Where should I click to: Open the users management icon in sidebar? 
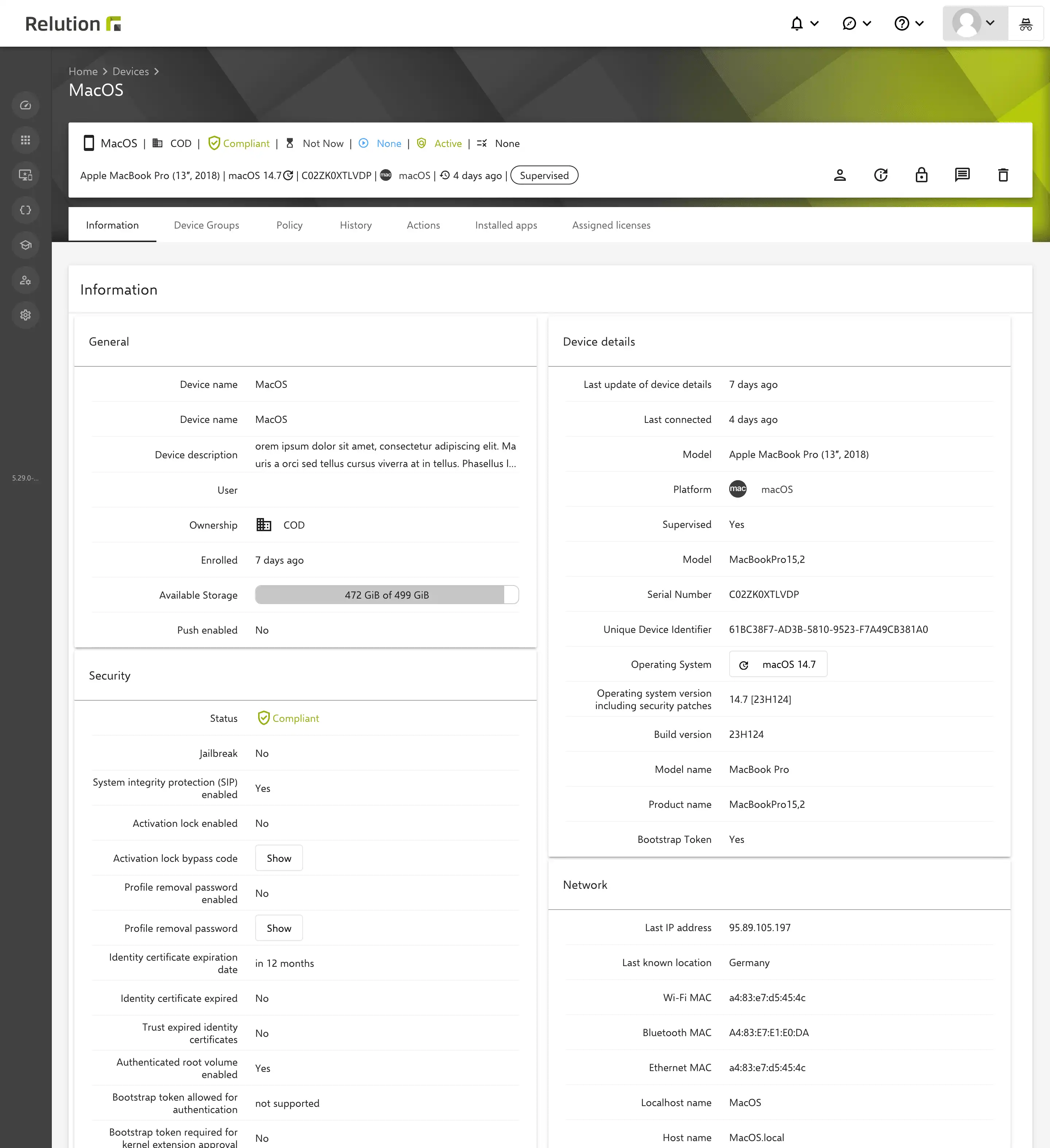tap(26, 280)
